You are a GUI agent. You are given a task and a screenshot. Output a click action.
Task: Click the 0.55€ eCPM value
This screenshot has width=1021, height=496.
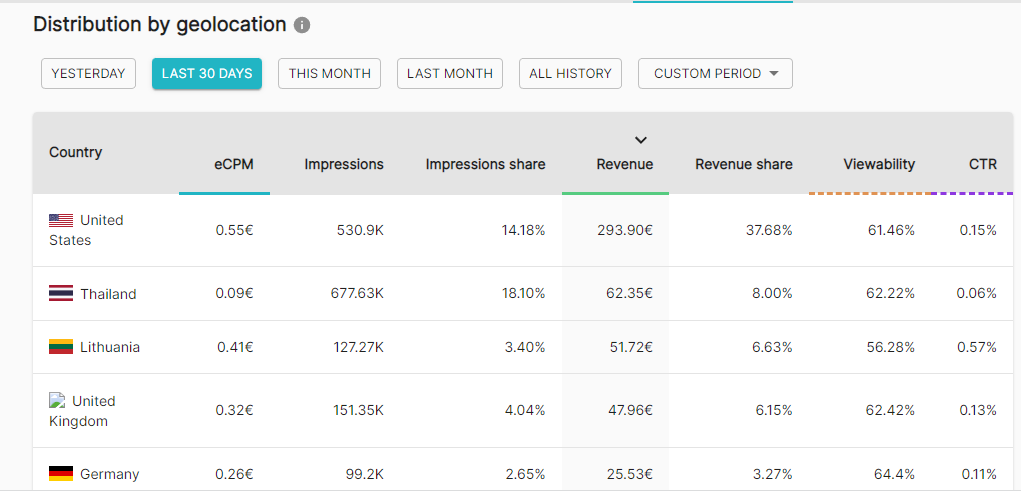[234, 230]
